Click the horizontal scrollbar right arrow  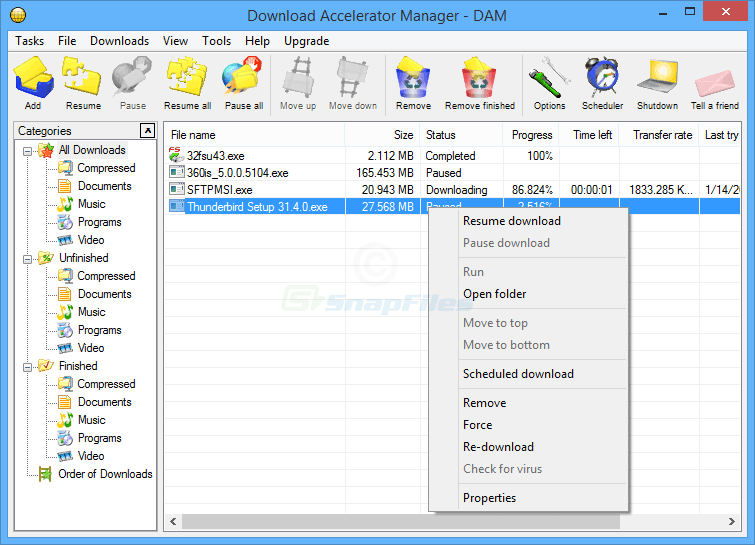click(x=731, y=521)
